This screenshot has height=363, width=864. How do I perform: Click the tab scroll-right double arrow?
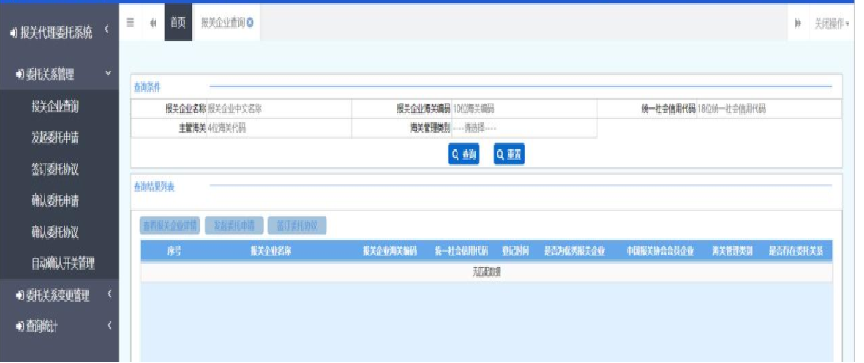pos(798,23)
